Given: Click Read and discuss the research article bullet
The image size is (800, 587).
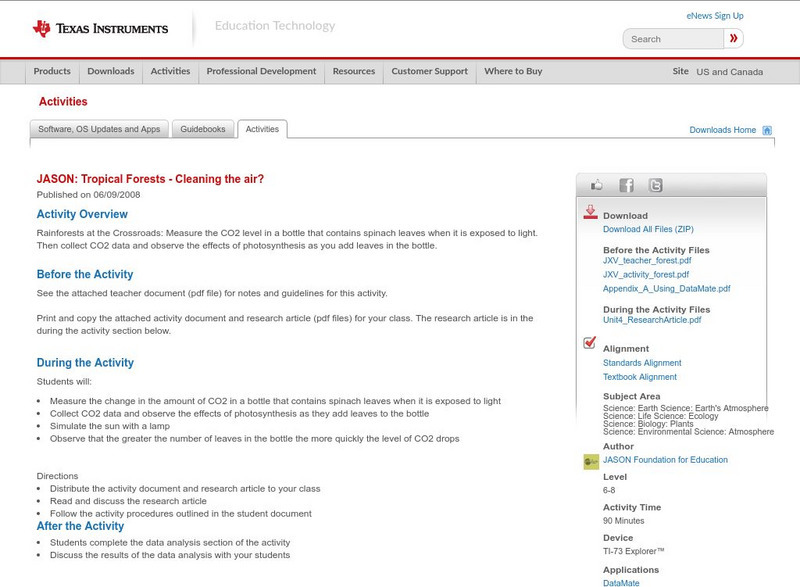Looking at the screenshot, I should [128, 501].
